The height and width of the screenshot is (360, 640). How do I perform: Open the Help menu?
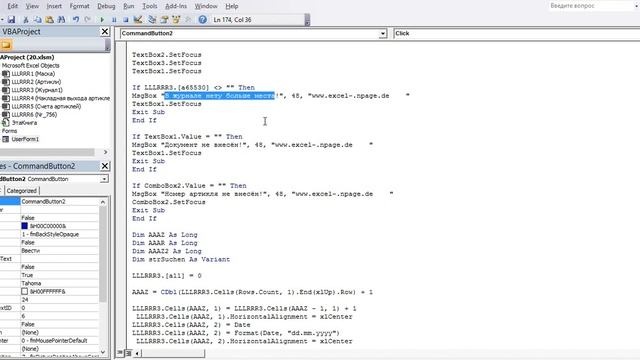pyautogui.click(x=232, y=6)
